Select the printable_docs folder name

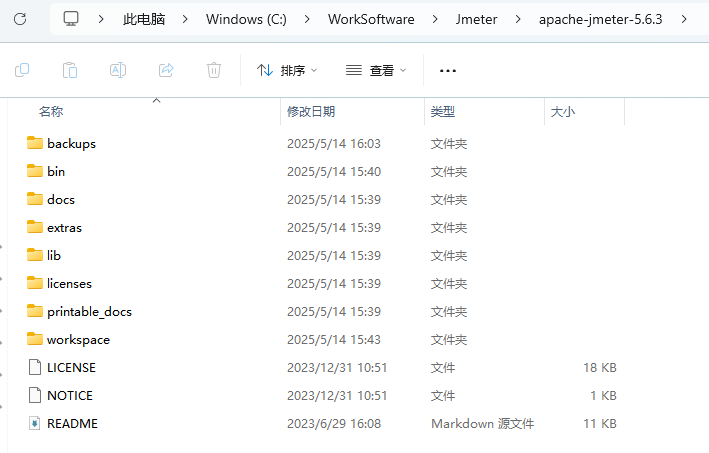90,312
